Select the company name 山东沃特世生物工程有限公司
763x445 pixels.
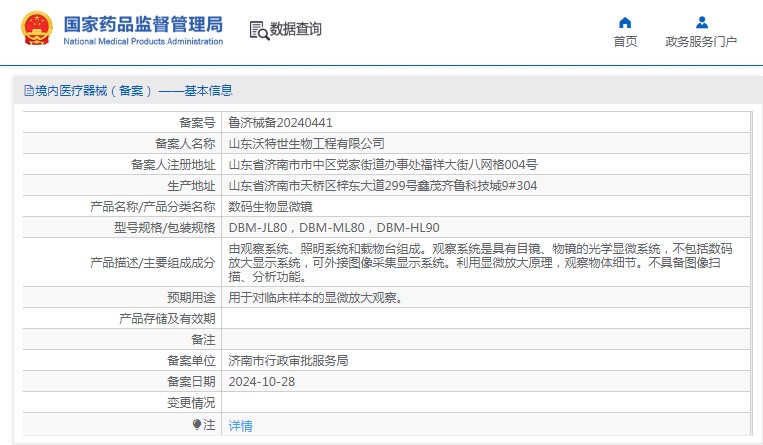pos(306,143)
